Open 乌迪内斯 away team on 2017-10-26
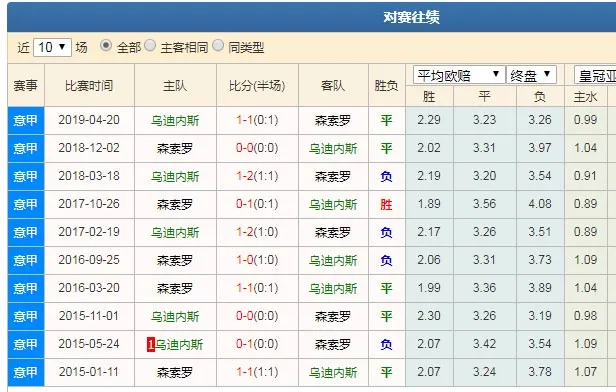This screenshot has height=392, width=616. click(x=333, y=204)
